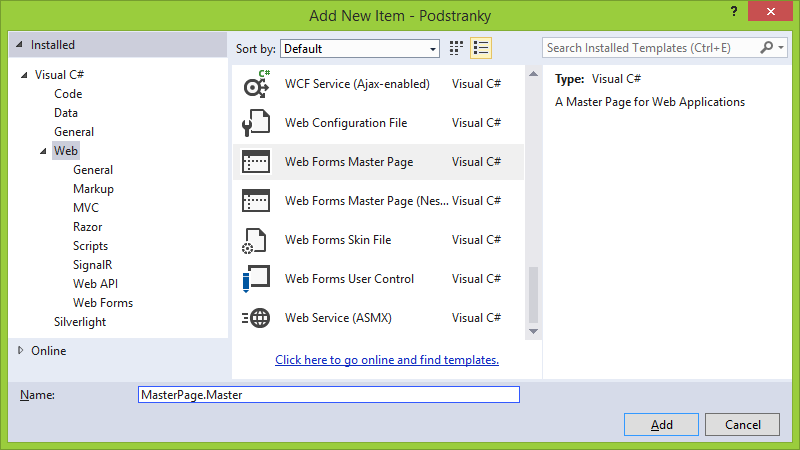The width and height of the screenshot is (800, 450).
Task: Click the template list scroll up arrow
Action: point(533,74)
